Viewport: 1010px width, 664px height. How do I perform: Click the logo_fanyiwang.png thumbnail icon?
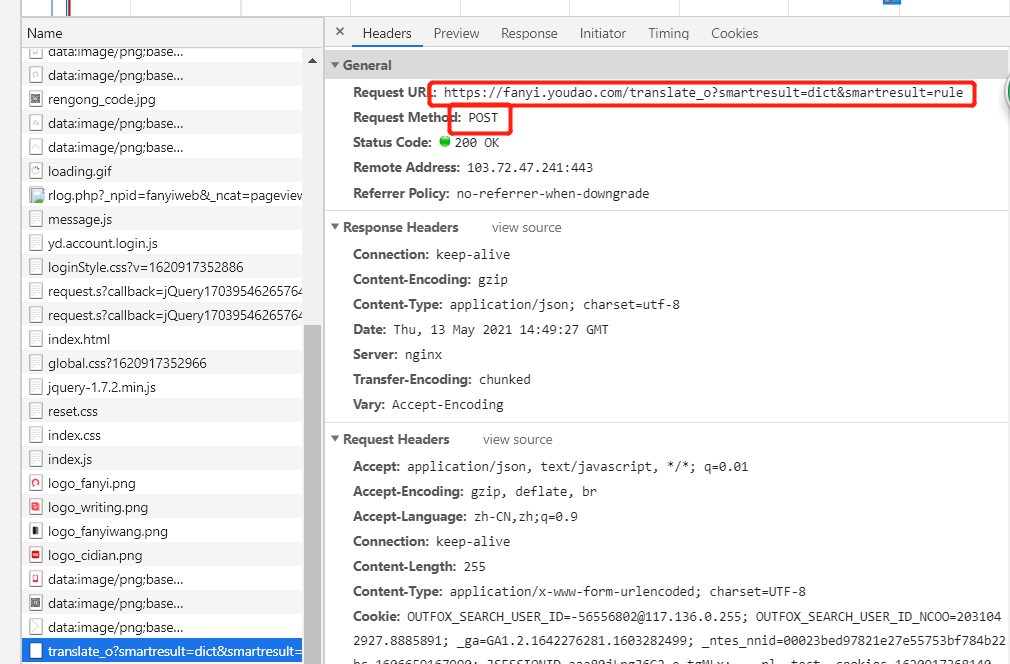(x=36, y=531)
